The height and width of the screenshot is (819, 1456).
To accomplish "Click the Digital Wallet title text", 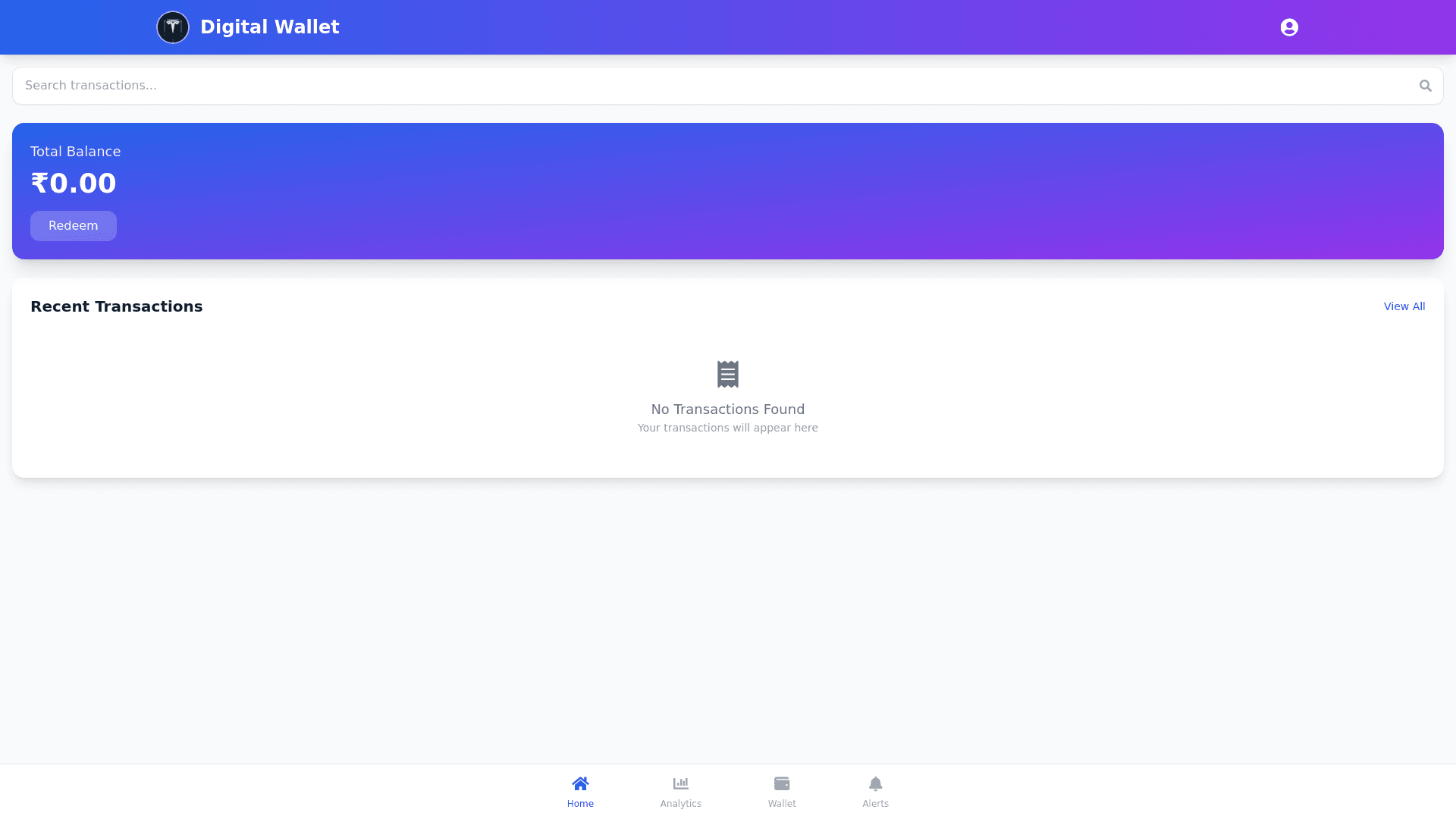I will pyautogui.click(x=269, y=27).
